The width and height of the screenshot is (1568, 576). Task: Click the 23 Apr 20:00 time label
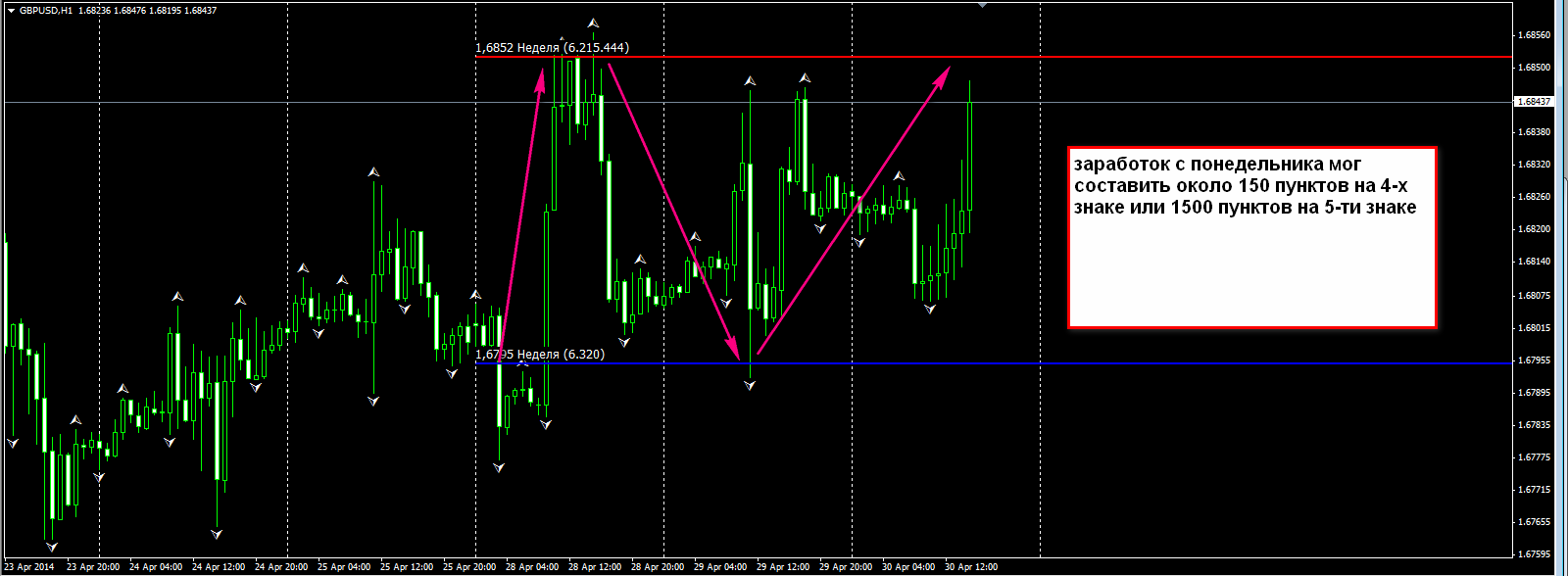[93, 567]
